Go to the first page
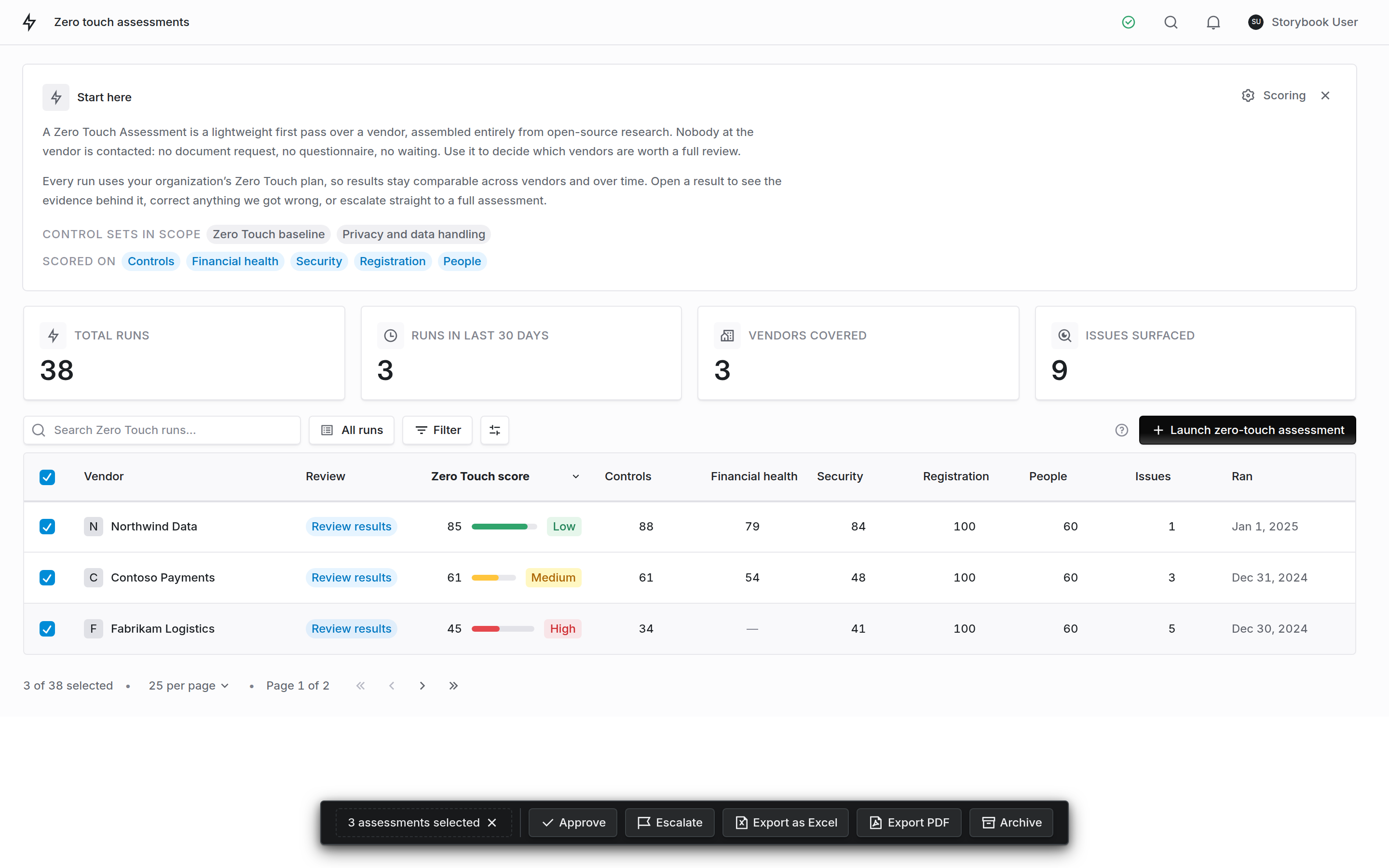 point(360,685)
